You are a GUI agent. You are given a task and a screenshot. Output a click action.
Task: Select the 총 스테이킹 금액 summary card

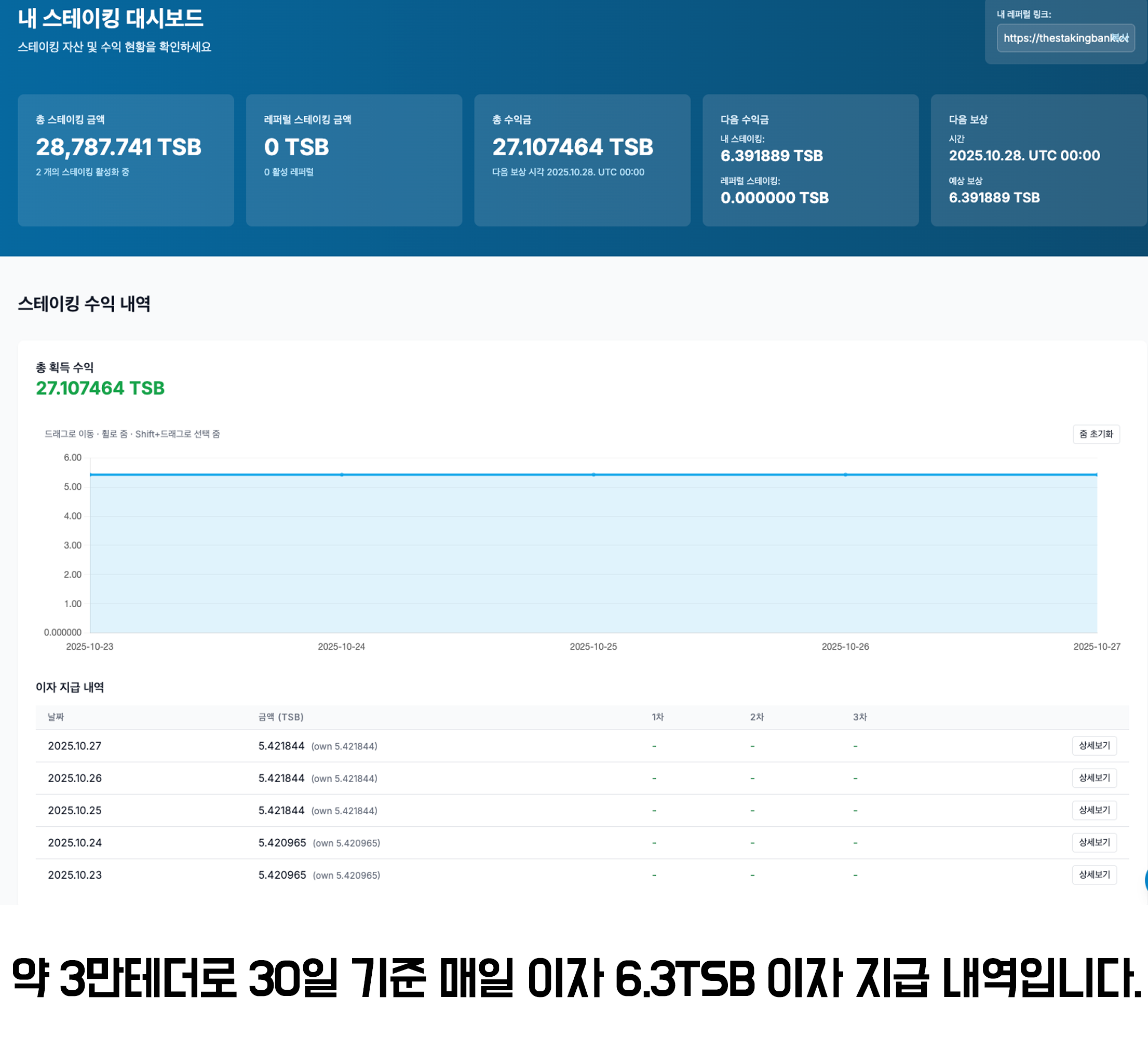click(x=126, y=160)
